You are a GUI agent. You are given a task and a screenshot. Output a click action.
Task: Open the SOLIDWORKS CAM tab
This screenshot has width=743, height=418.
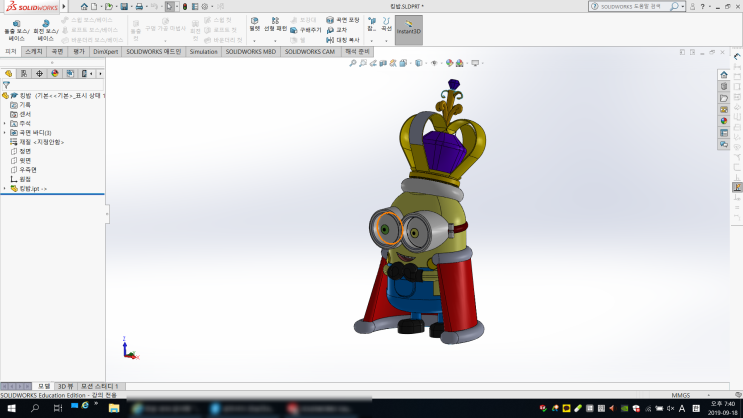tap(310, 52)
